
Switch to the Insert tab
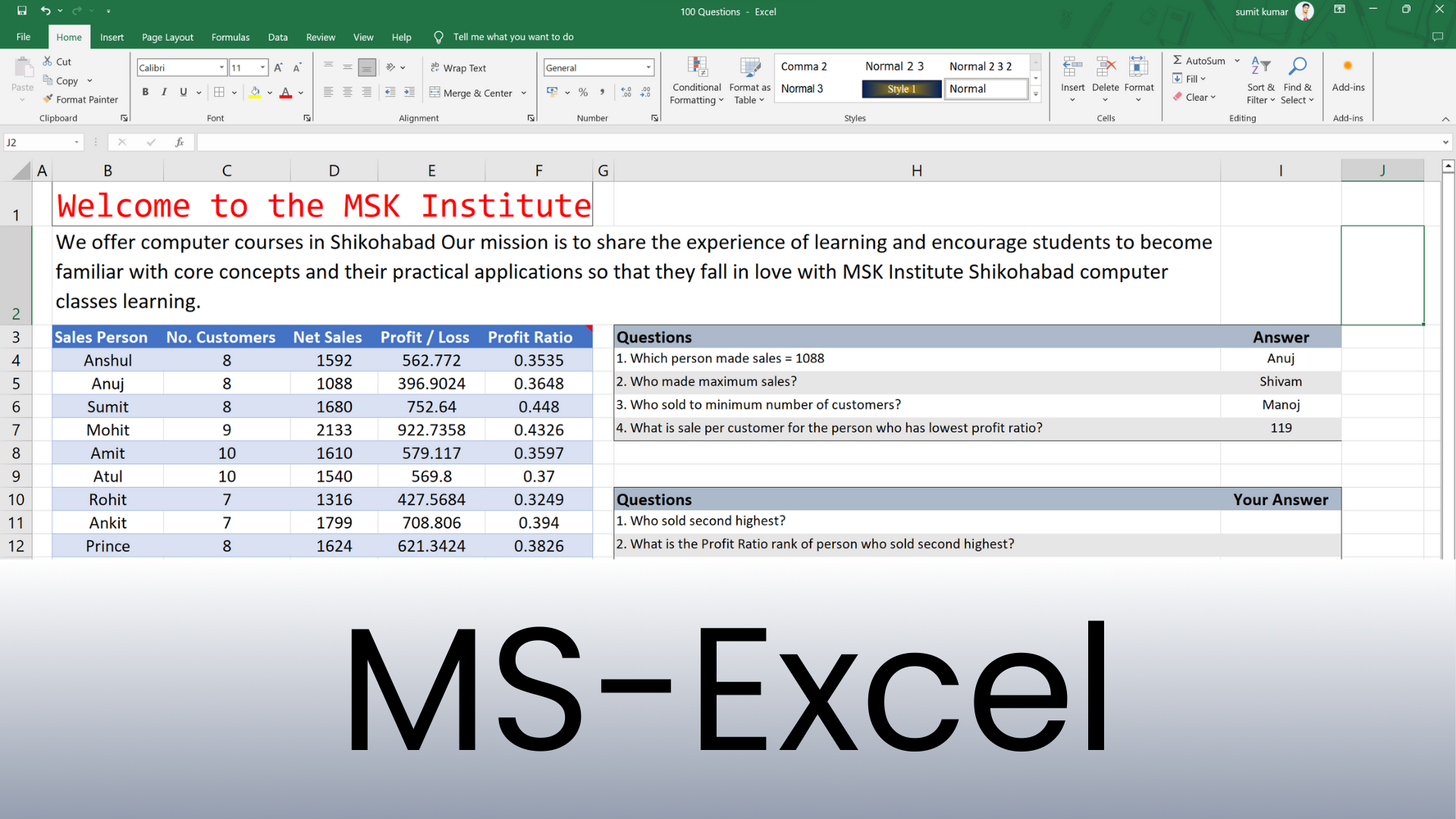111,36
